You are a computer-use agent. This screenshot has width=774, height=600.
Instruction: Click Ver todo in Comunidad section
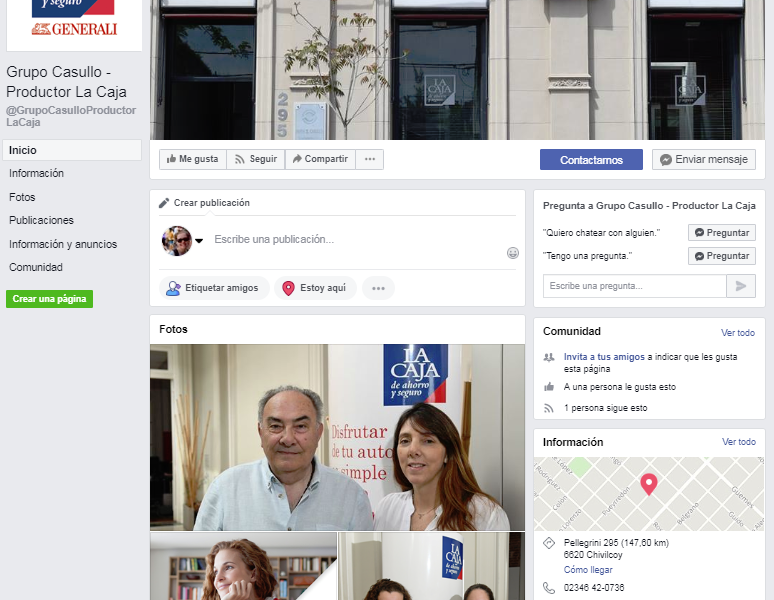coord(738,333)
